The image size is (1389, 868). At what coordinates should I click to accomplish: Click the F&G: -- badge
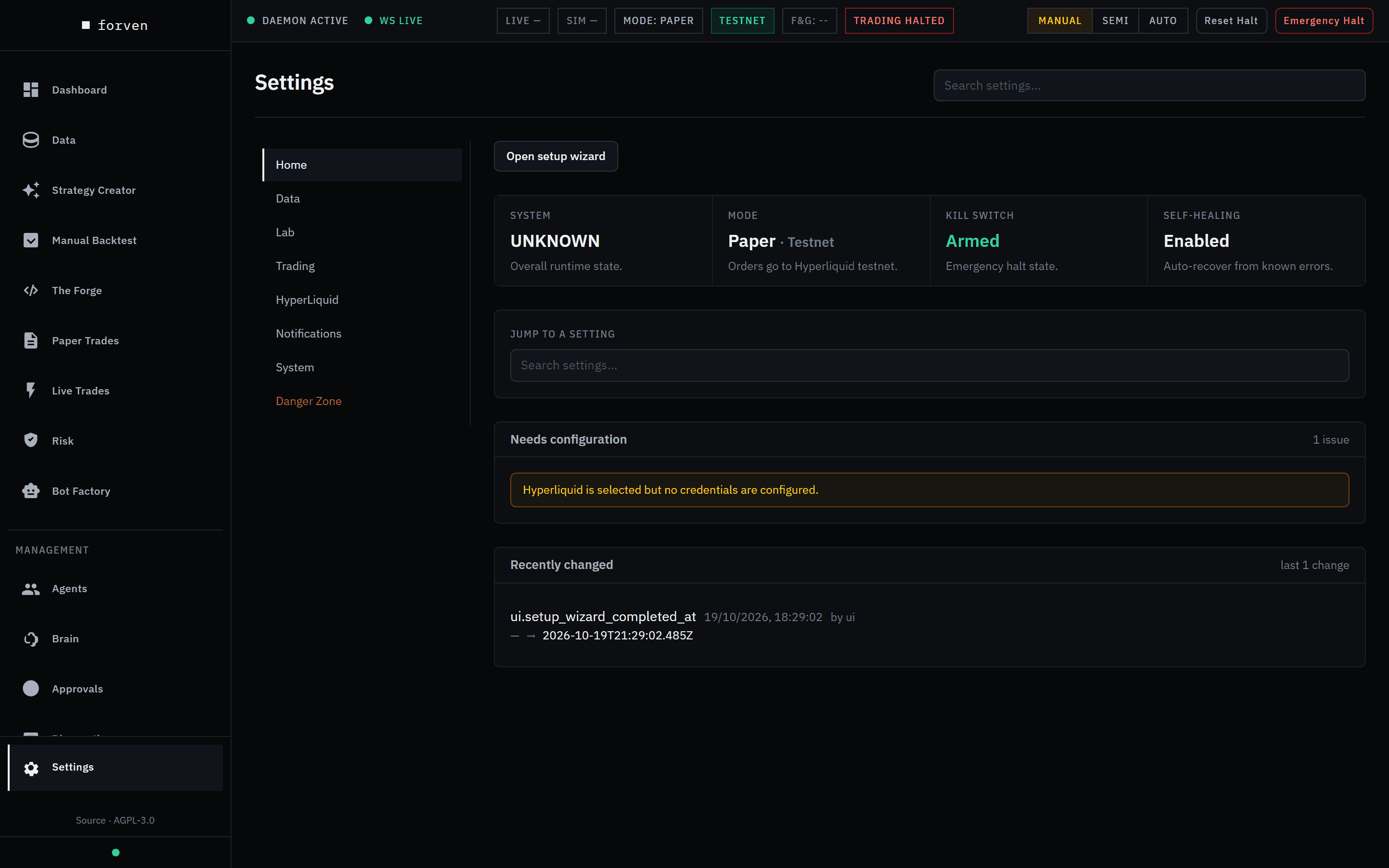pyautogui.click(x=809, y=21)
